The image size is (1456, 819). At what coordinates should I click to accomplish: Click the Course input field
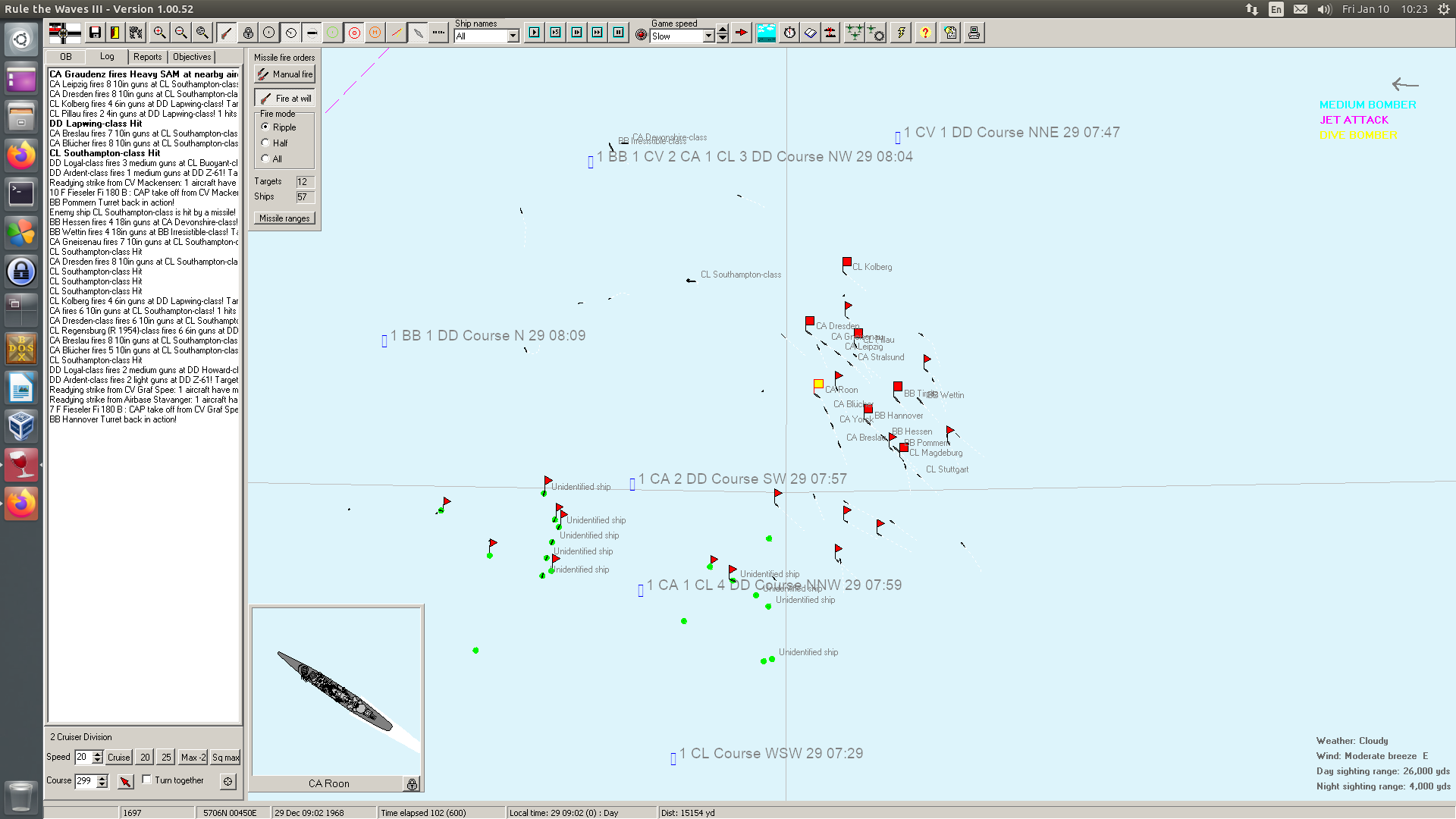86,781
